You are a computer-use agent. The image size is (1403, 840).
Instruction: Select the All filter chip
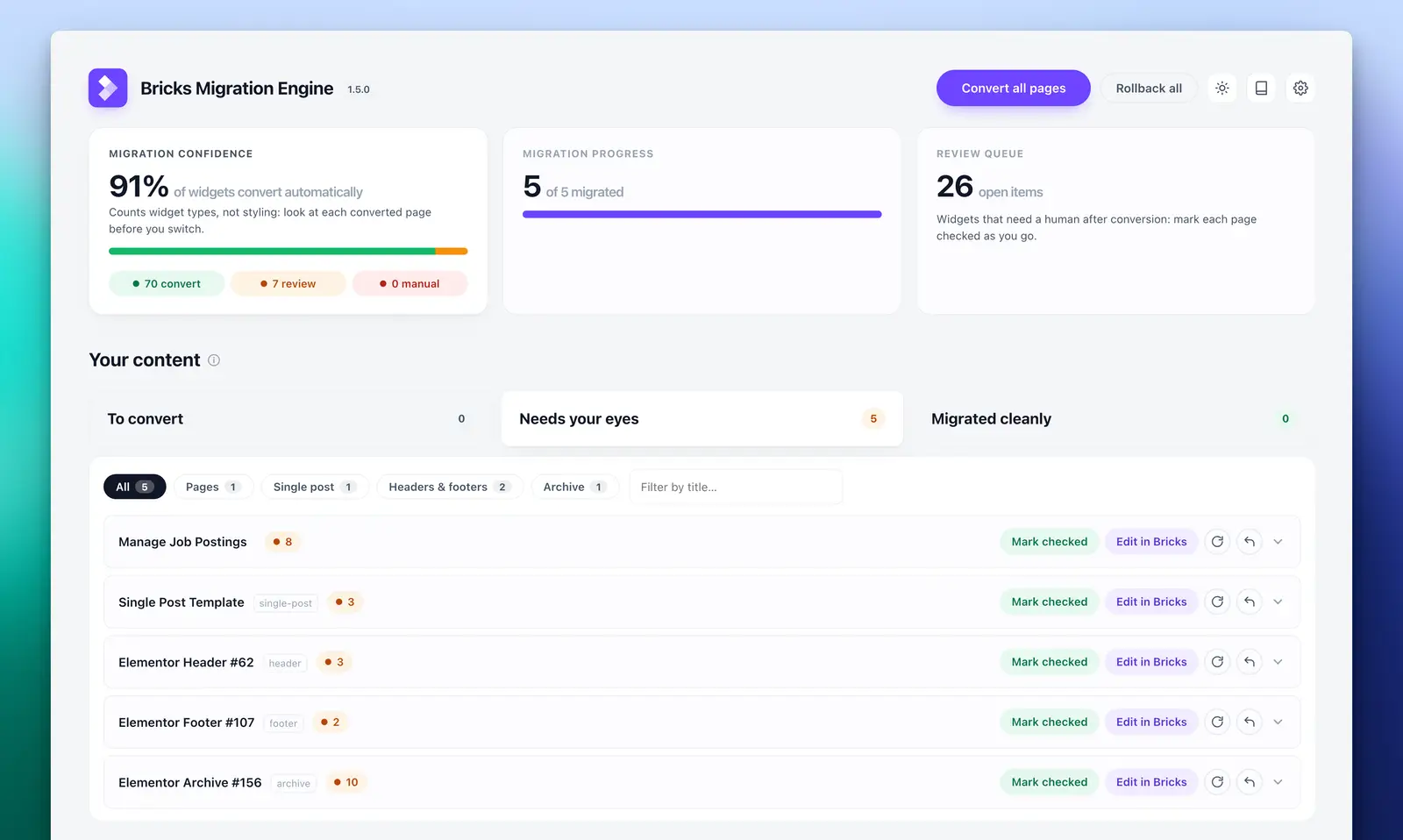pyautogui.click(x=134, y=487)
